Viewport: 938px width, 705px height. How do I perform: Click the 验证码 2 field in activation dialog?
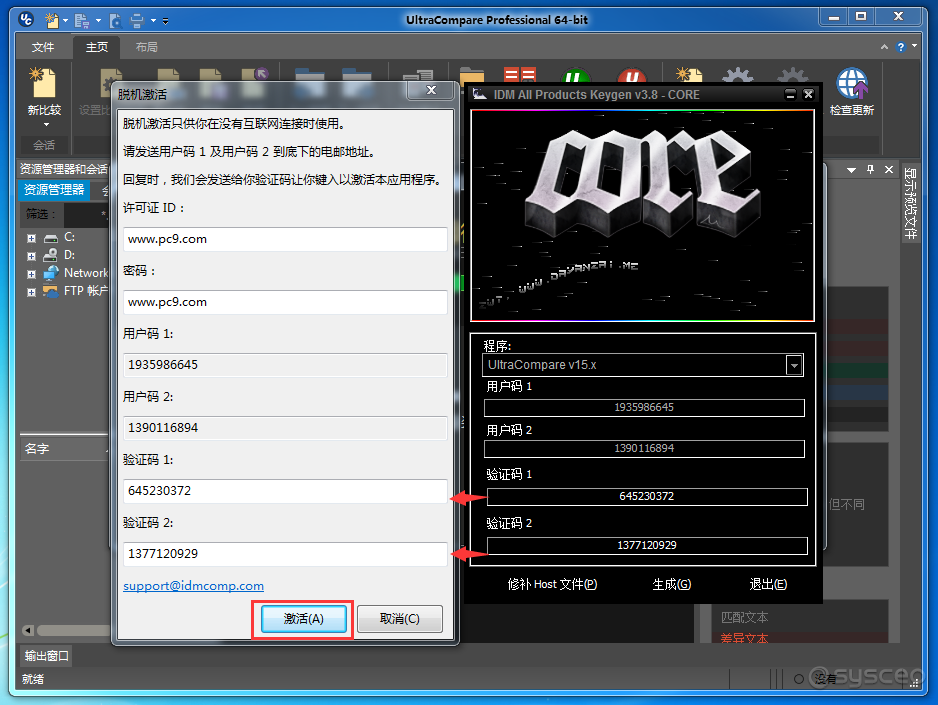(285, 554)
